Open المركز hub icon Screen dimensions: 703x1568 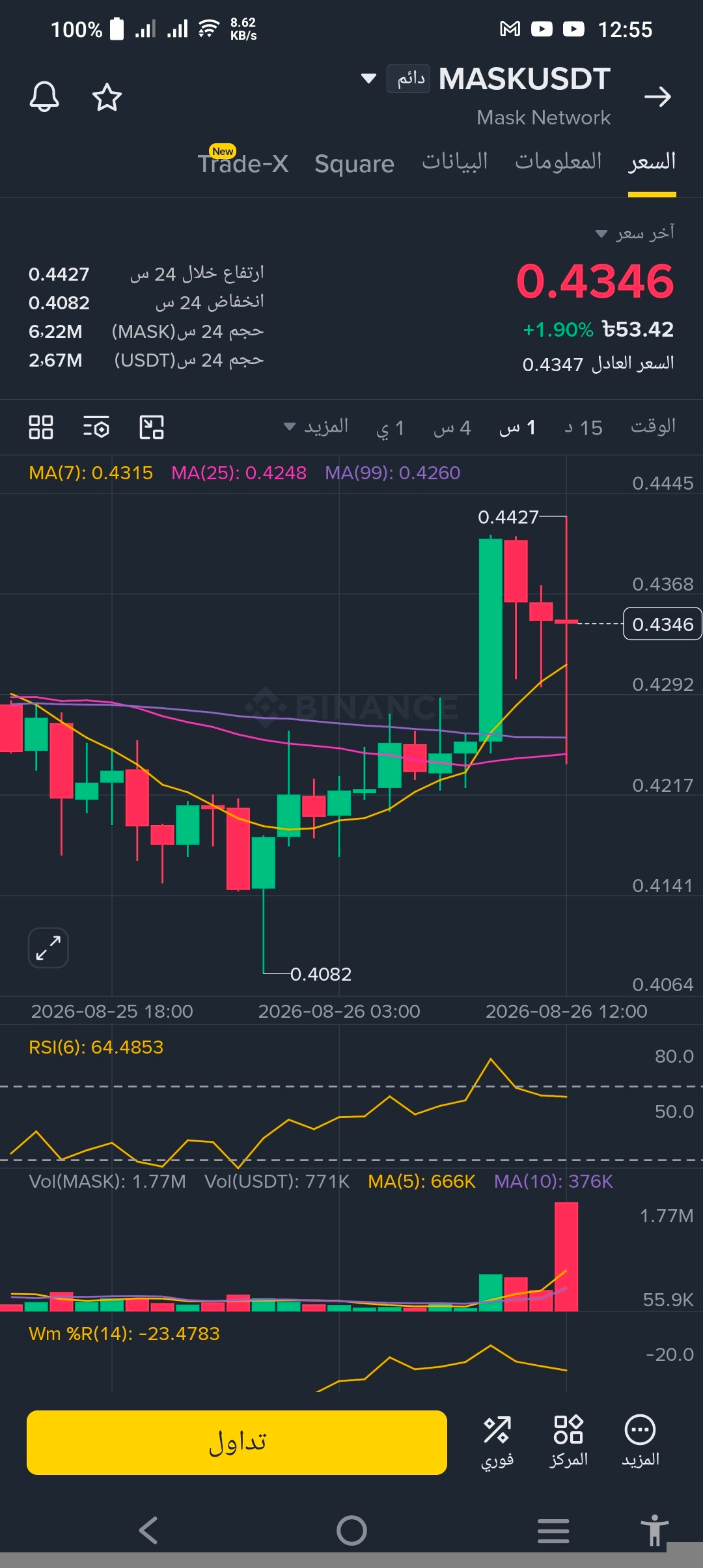[568, 1442]
